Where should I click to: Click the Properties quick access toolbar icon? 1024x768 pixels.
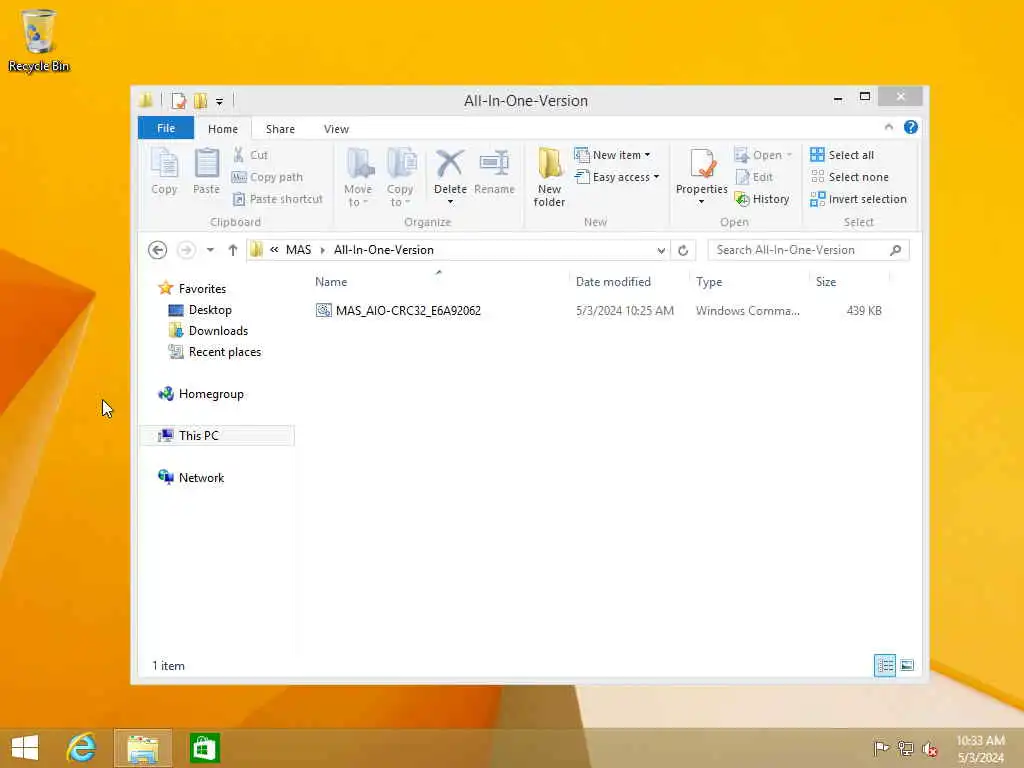pos(178,101)
